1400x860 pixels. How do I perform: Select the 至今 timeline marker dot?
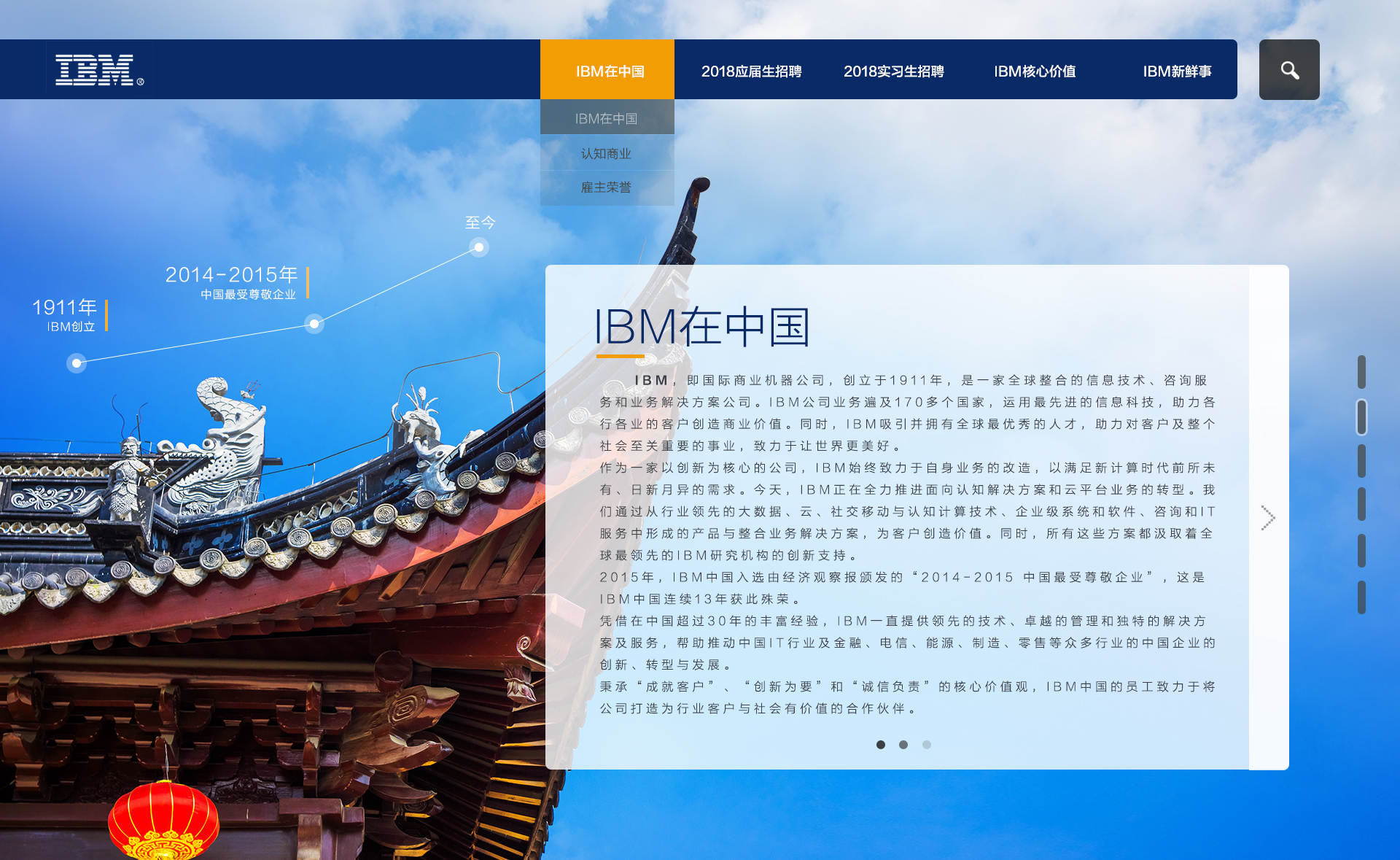click(x=479, y=247)
